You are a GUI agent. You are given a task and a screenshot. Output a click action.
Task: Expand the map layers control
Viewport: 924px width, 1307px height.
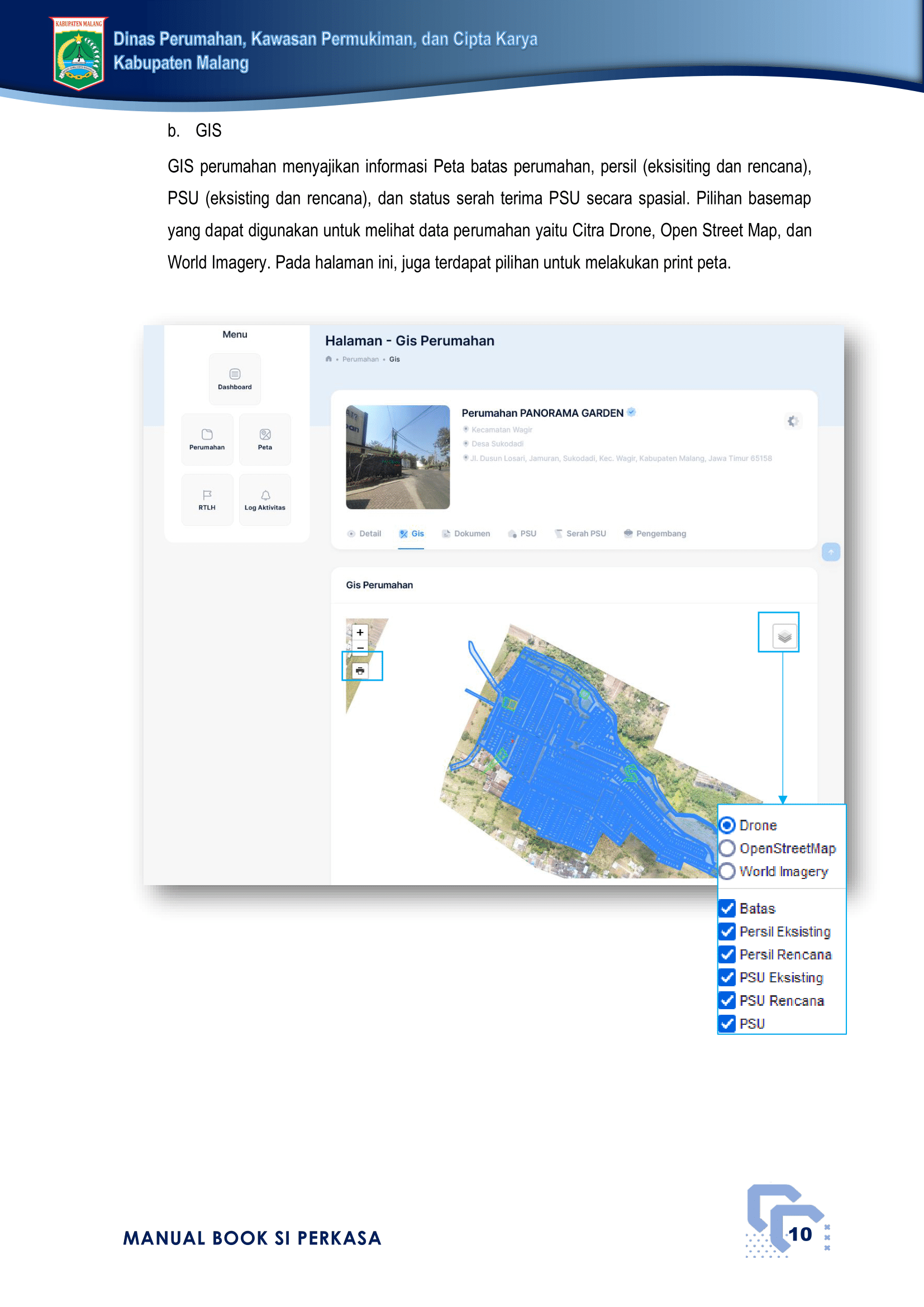(784, 636)
